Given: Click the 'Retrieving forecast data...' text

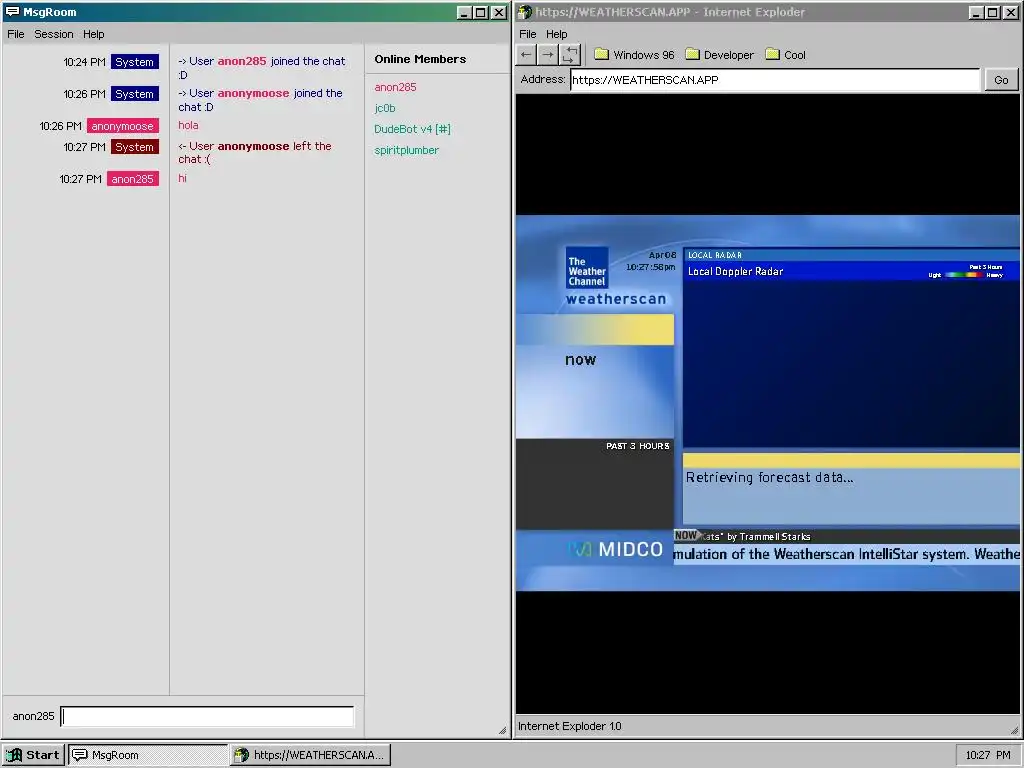Looking at the screenshot, I should 769,477.
